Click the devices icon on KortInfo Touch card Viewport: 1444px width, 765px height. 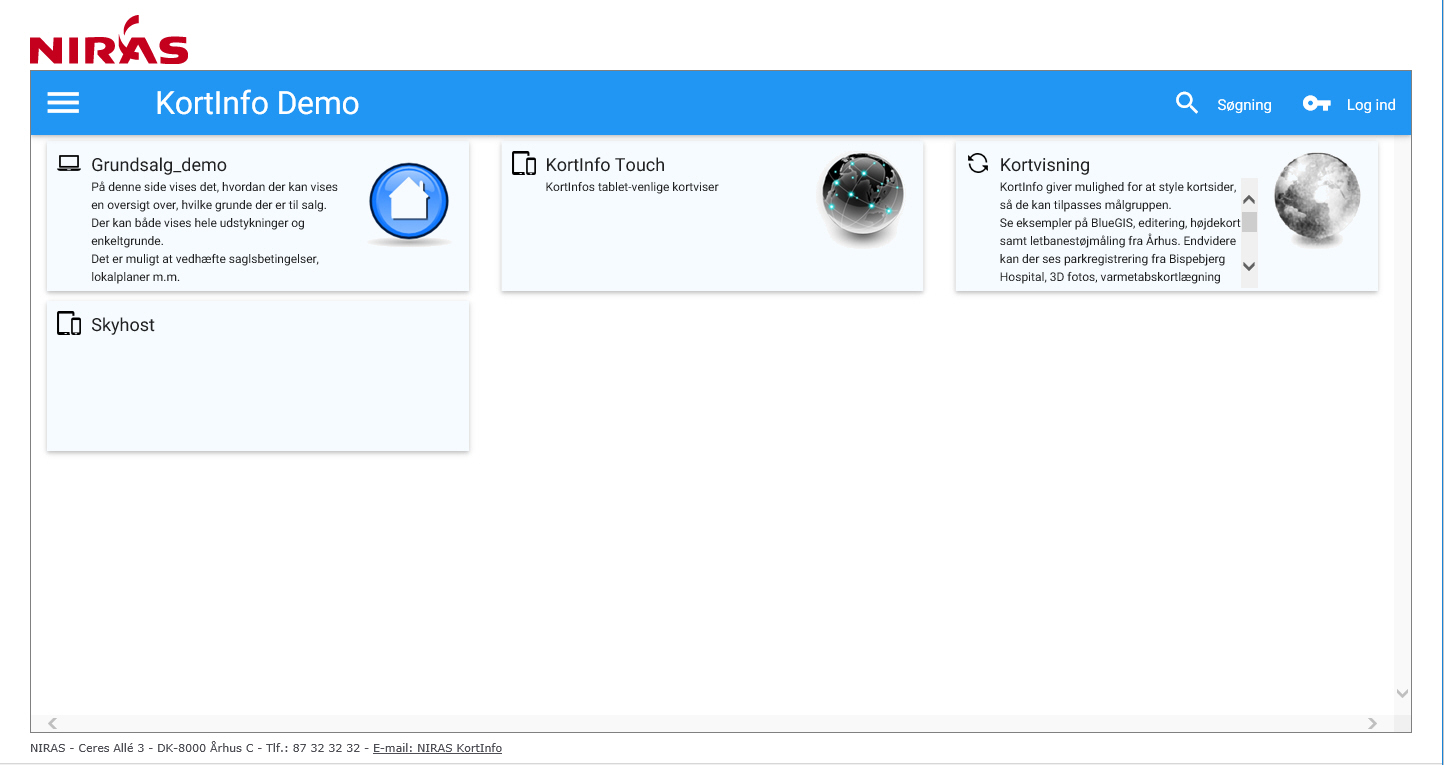524,164
